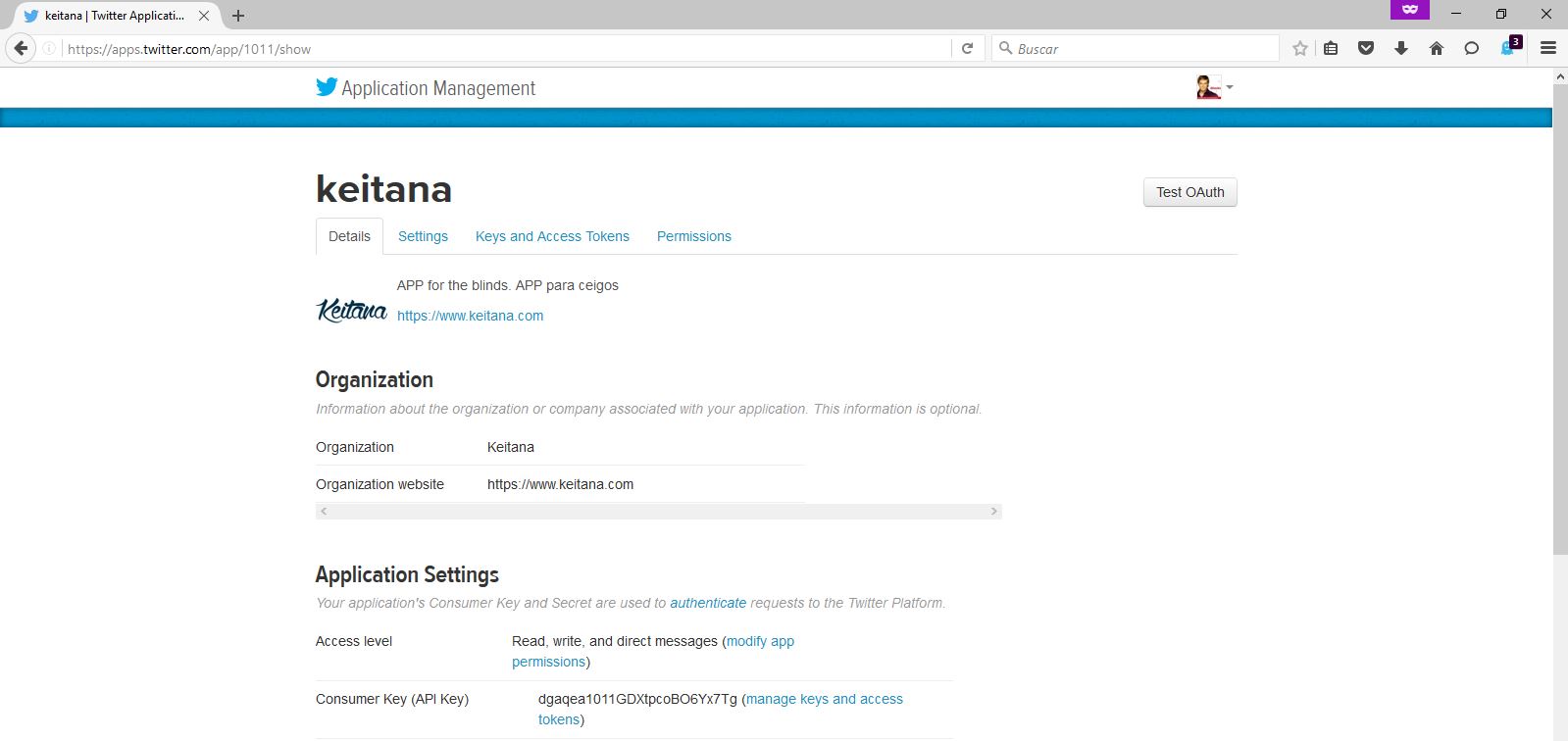
Task: Select the keitana browser tab
Action: point(116,16)
